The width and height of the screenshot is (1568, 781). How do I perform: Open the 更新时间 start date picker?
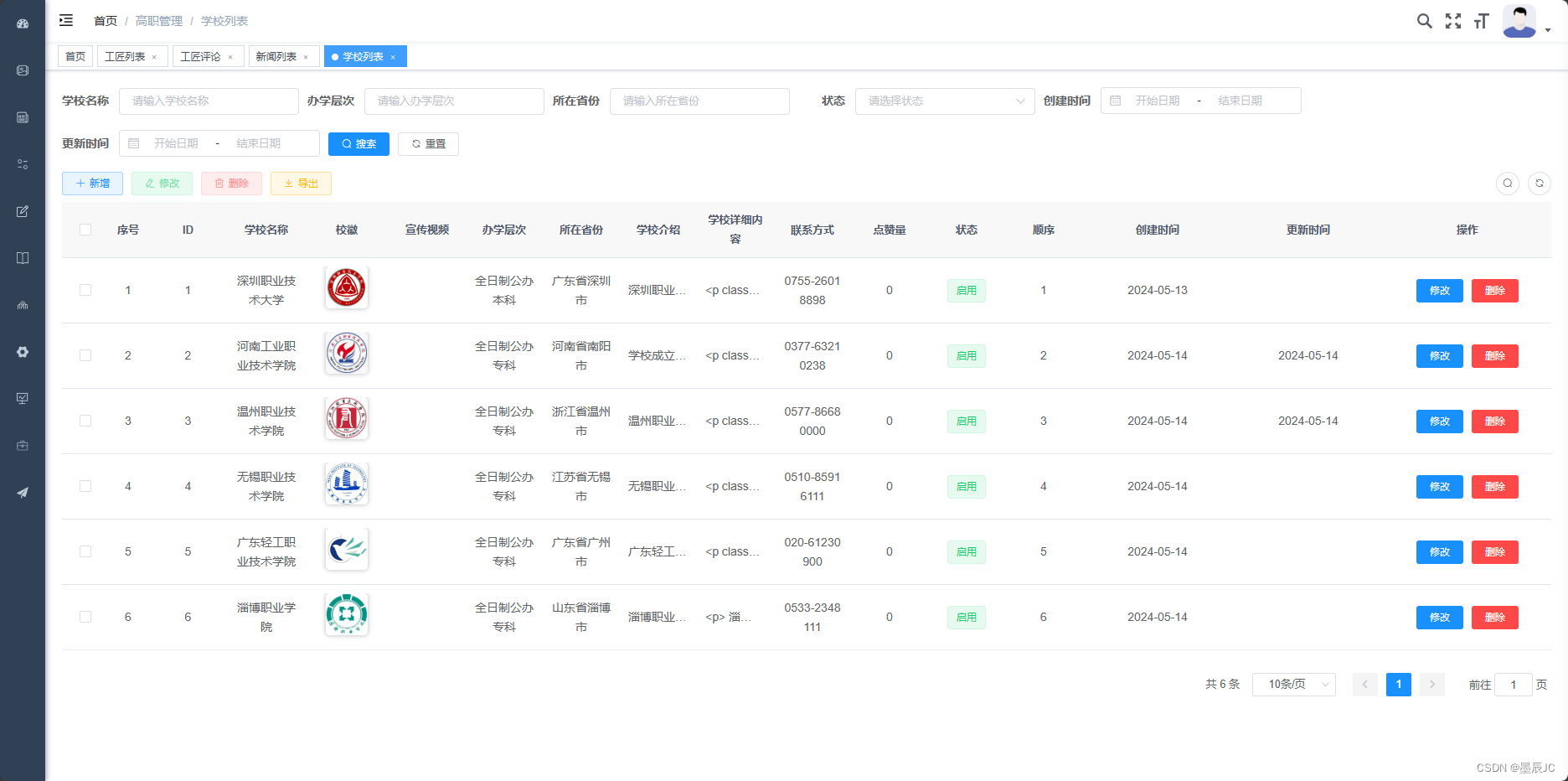point(176,143)
